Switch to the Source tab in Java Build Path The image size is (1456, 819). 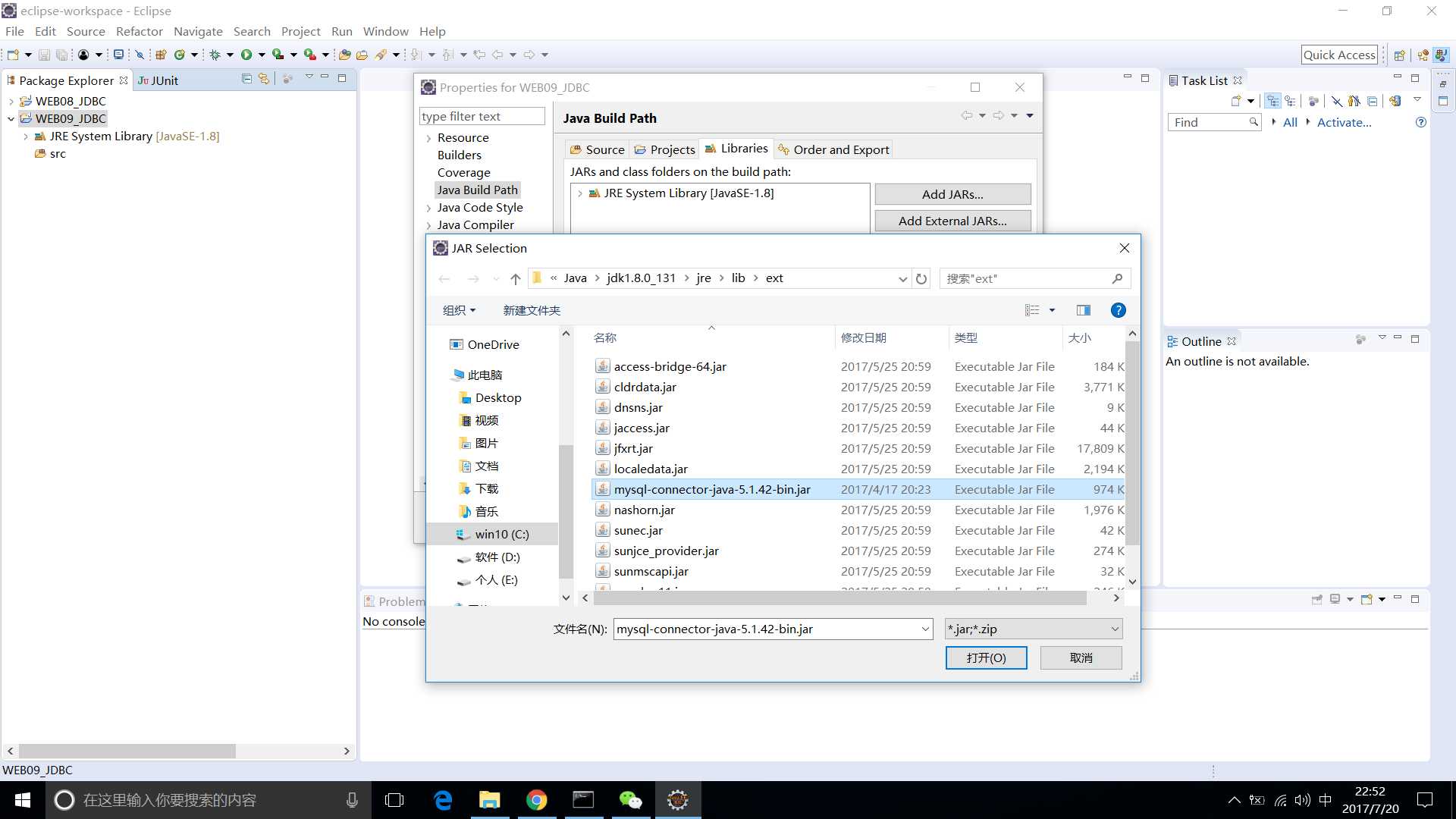597,149
